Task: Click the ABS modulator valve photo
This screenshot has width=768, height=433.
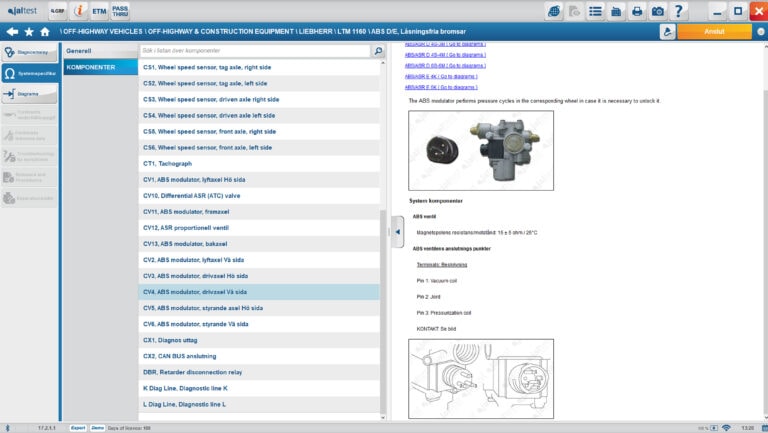Action: pyautogui.click(x=481, y=150)
